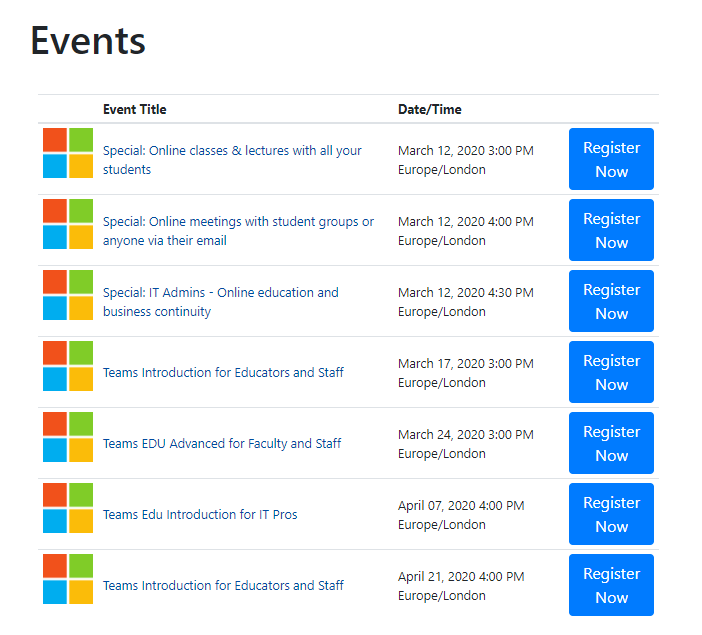702x635 pixels.
Task: Open March 17 'Teams Introduction for Educators and Staff' link
Action: [x=223, y=372]
